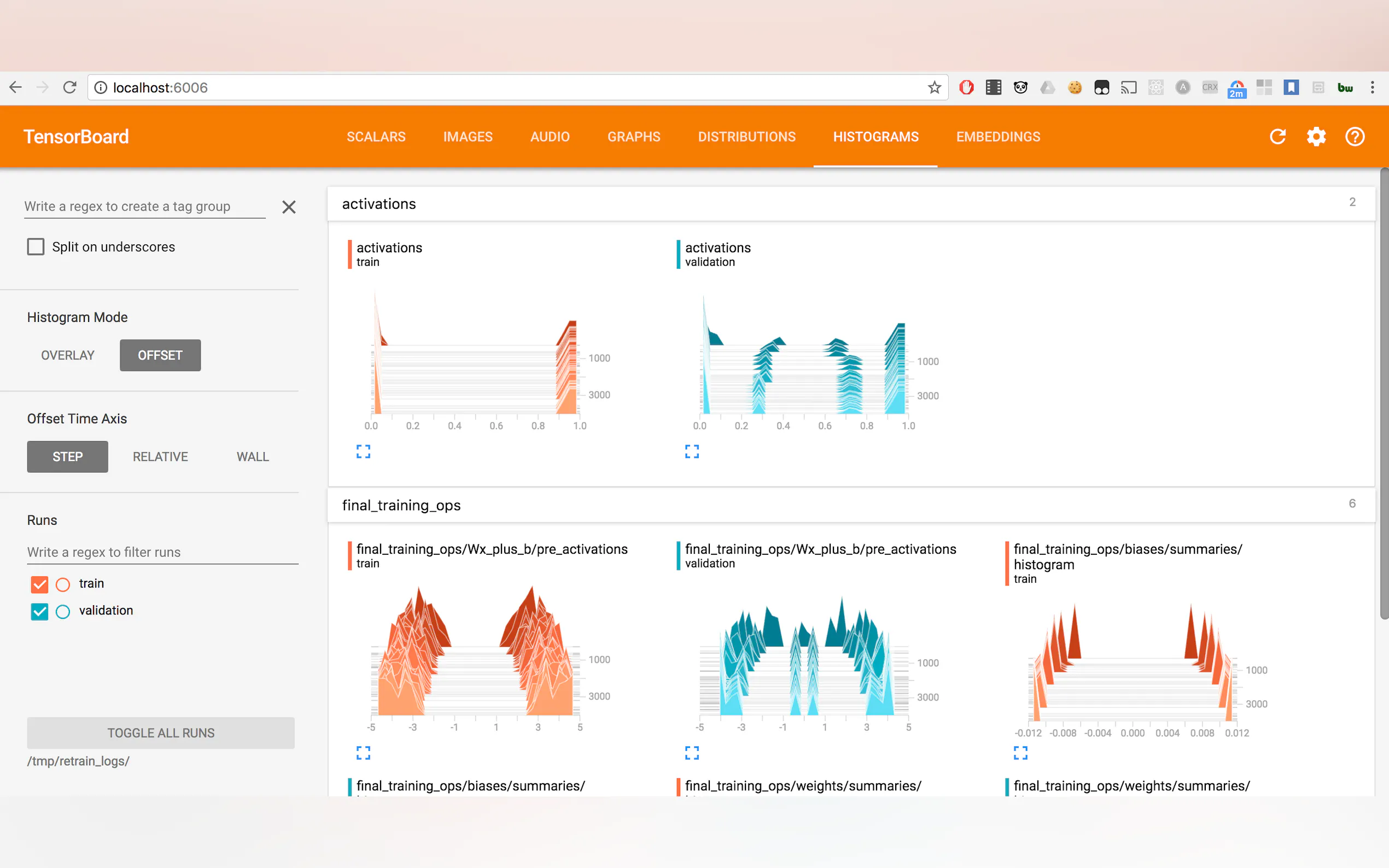Viewport: 1389px width, 868px height.
Task: Switch histogram mode to OVERLAY
Action: click(x=68, y=355)
